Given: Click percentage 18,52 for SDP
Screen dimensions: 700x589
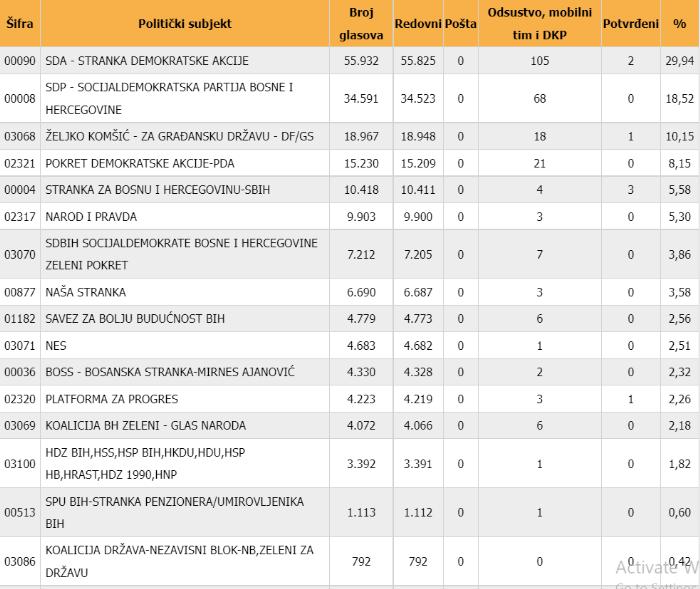Looking at the screenshot, I should pyautogui.click(x=679, y=98).
